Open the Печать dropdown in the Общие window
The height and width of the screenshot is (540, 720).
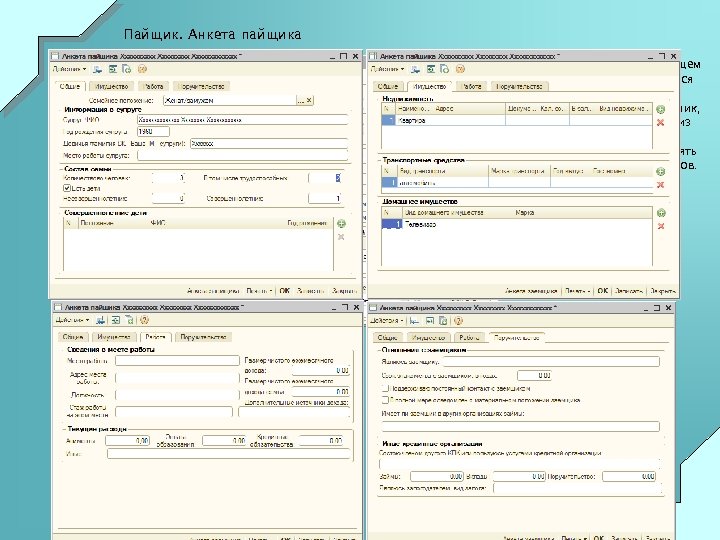coord(259,291)
